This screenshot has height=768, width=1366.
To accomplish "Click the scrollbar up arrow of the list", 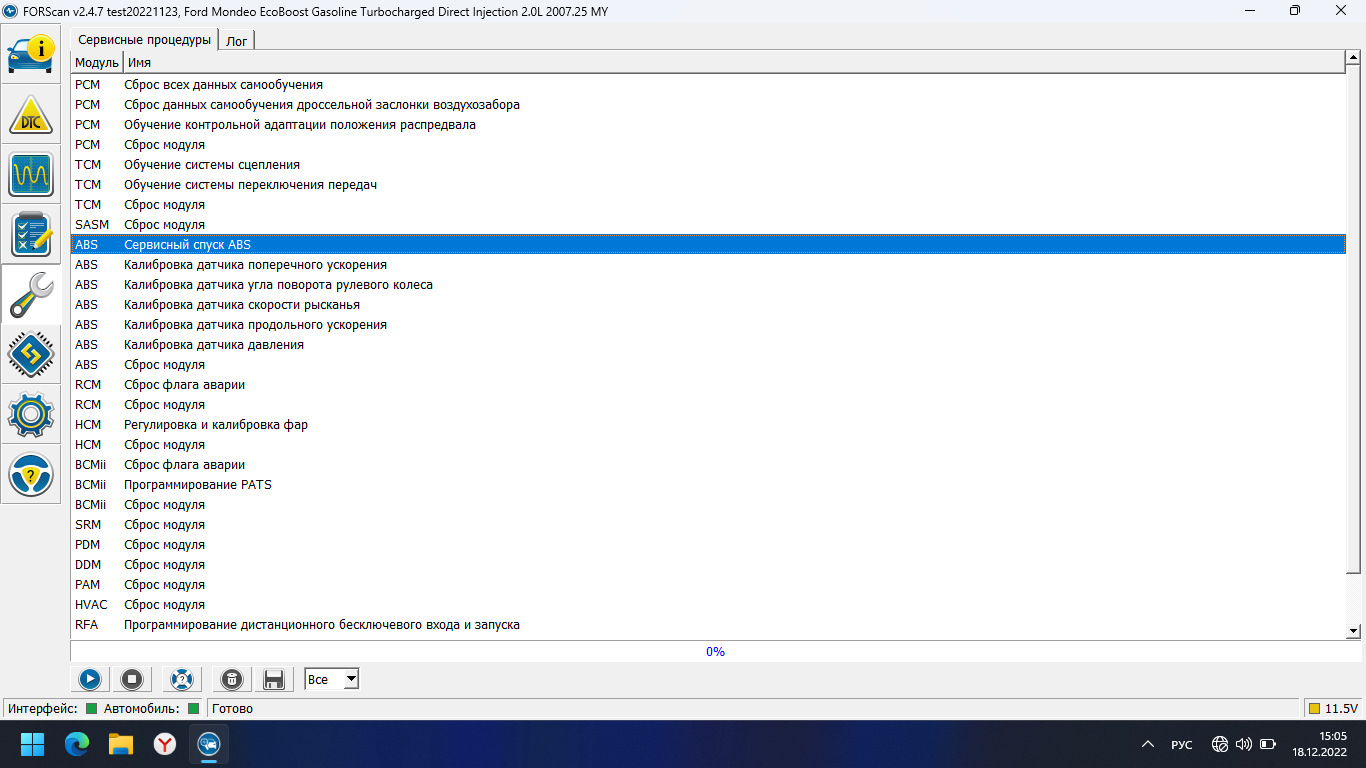I will point(1354,60).
